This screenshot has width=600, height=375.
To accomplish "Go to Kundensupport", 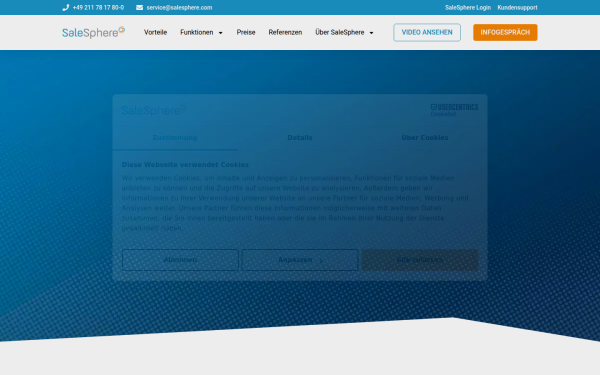I will [517, 8].
